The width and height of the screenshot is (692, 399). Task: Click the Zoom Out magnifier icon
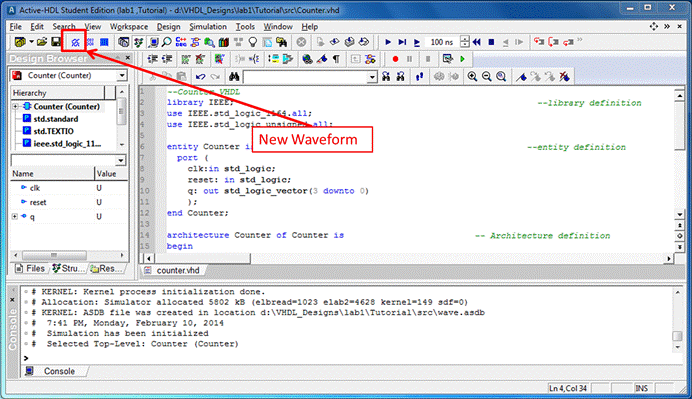(x=487, y=77)
